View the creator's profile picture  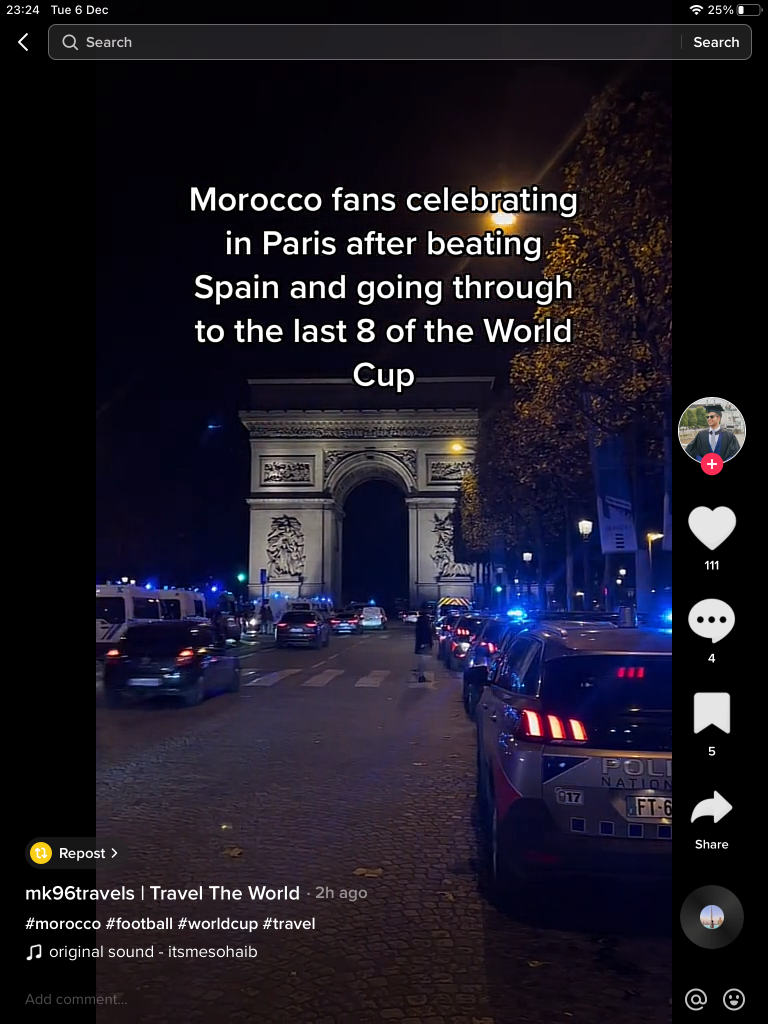click(x=711, y=430)
